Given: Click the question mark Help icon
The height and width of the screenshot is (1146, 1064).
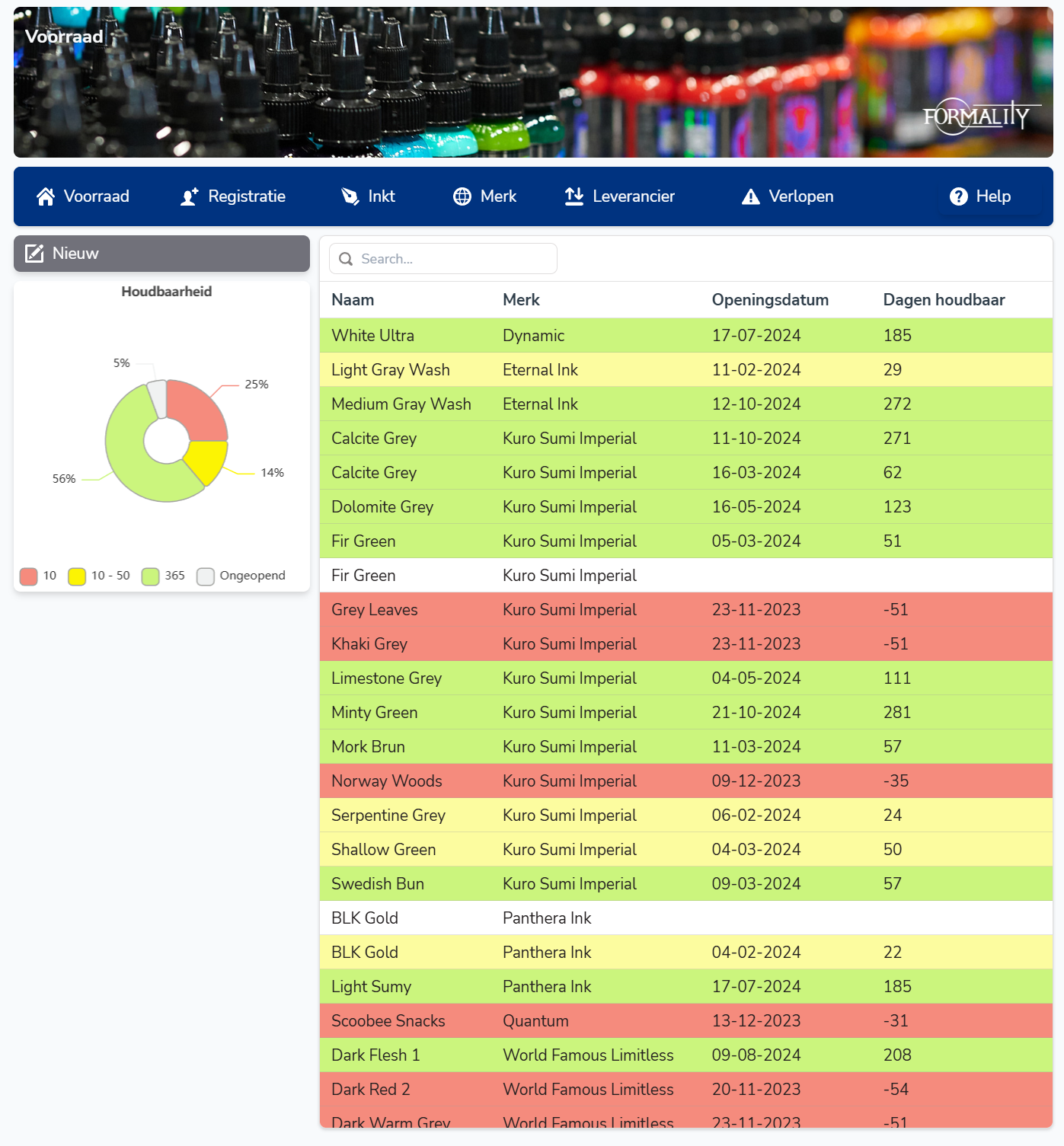Looking at the screenshot, I should (x=959, y=196).
